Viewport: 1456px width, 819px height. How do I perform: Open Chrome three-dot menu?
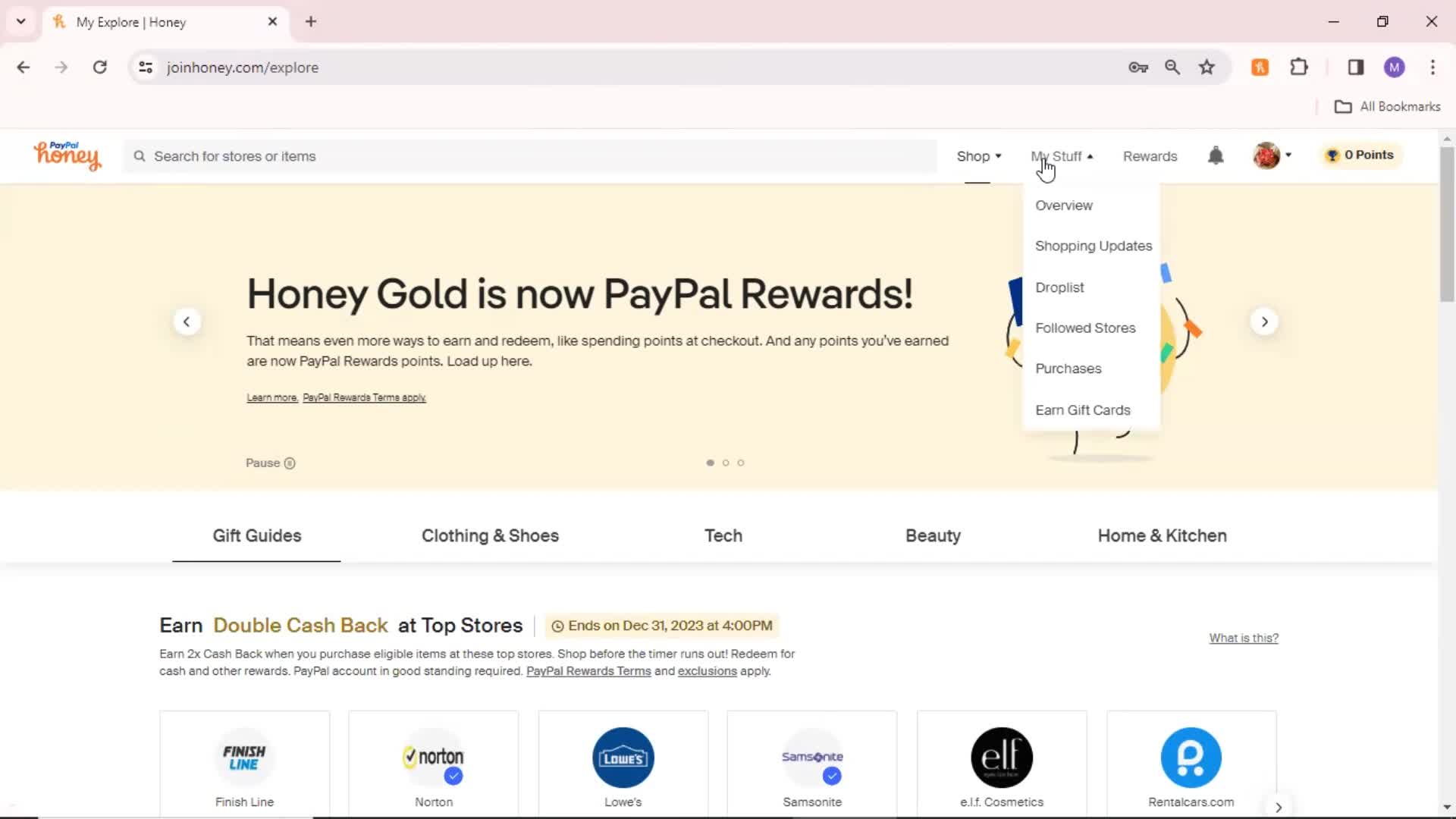pos(1432,67)
